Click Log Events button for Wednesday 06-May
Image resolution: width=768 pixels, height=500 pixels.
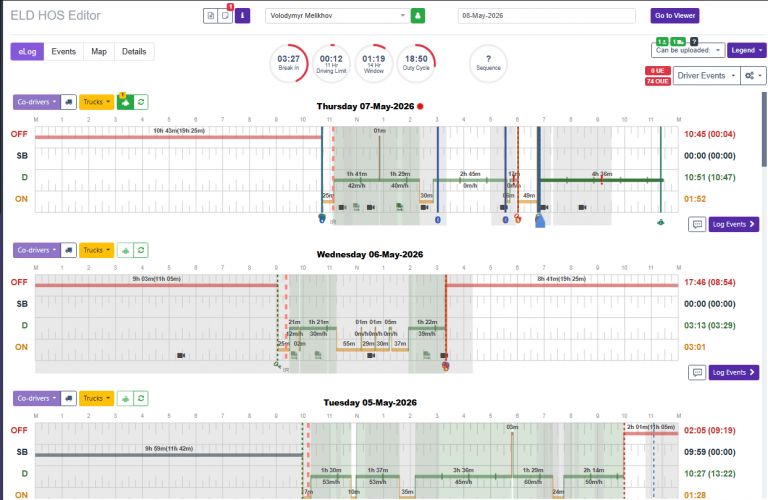(x=734, y=373)
